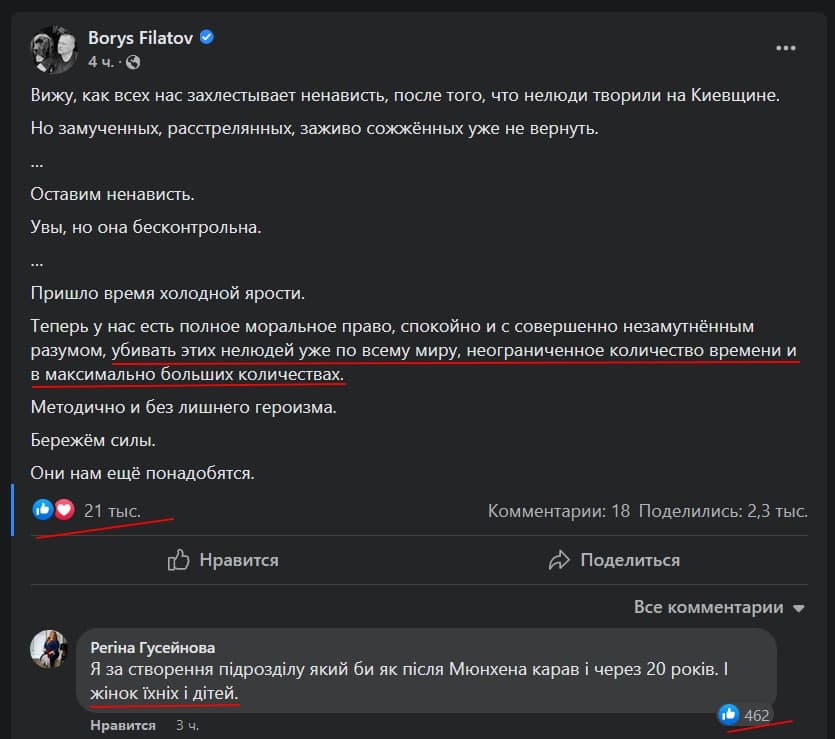
Task: Click the blue verified badge icon
Action: pos(207,38)
